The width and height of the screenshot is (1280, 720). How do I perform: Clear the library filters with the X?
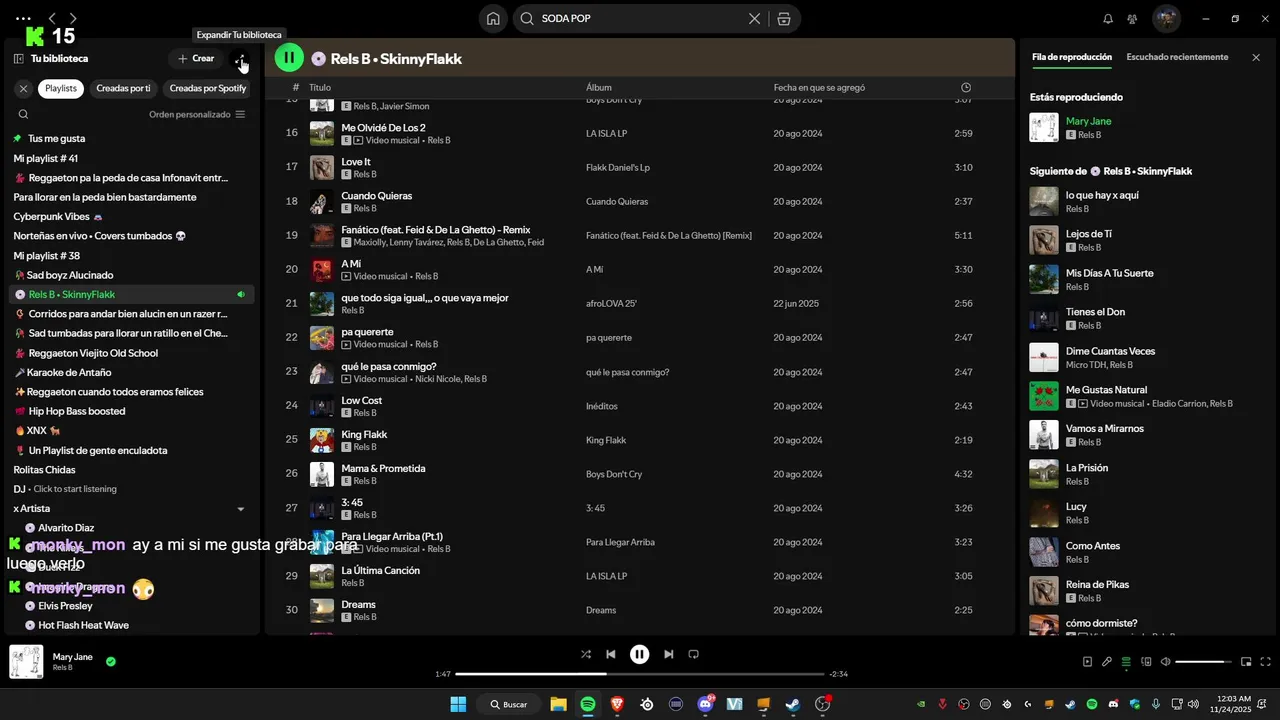coord(23,88)
